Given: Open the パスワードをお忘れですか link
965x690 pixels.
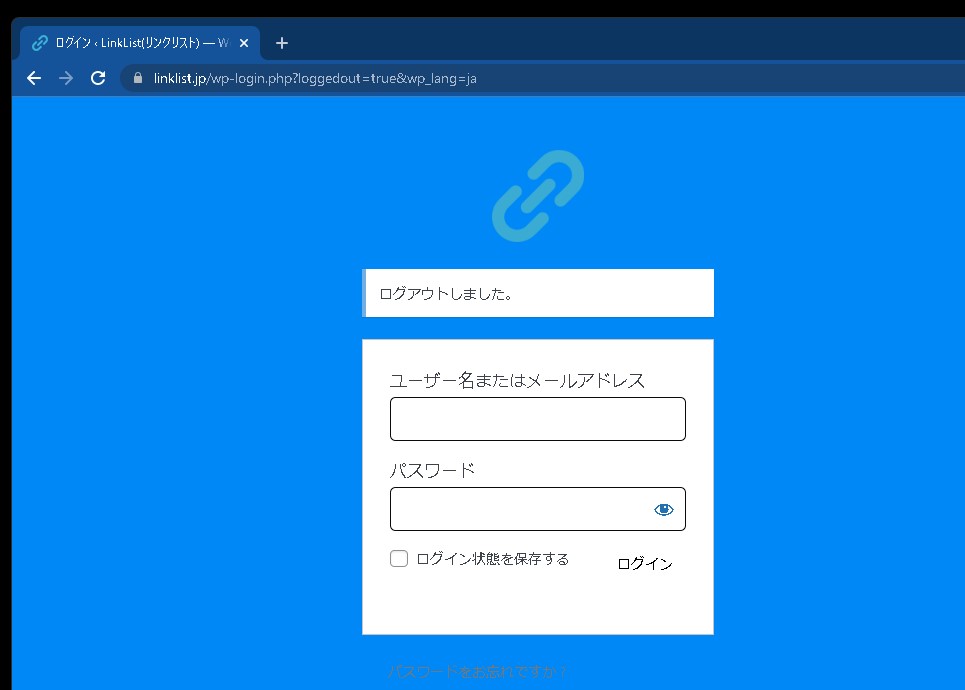Looking at the screenshot, I should [x=478, y=672].
